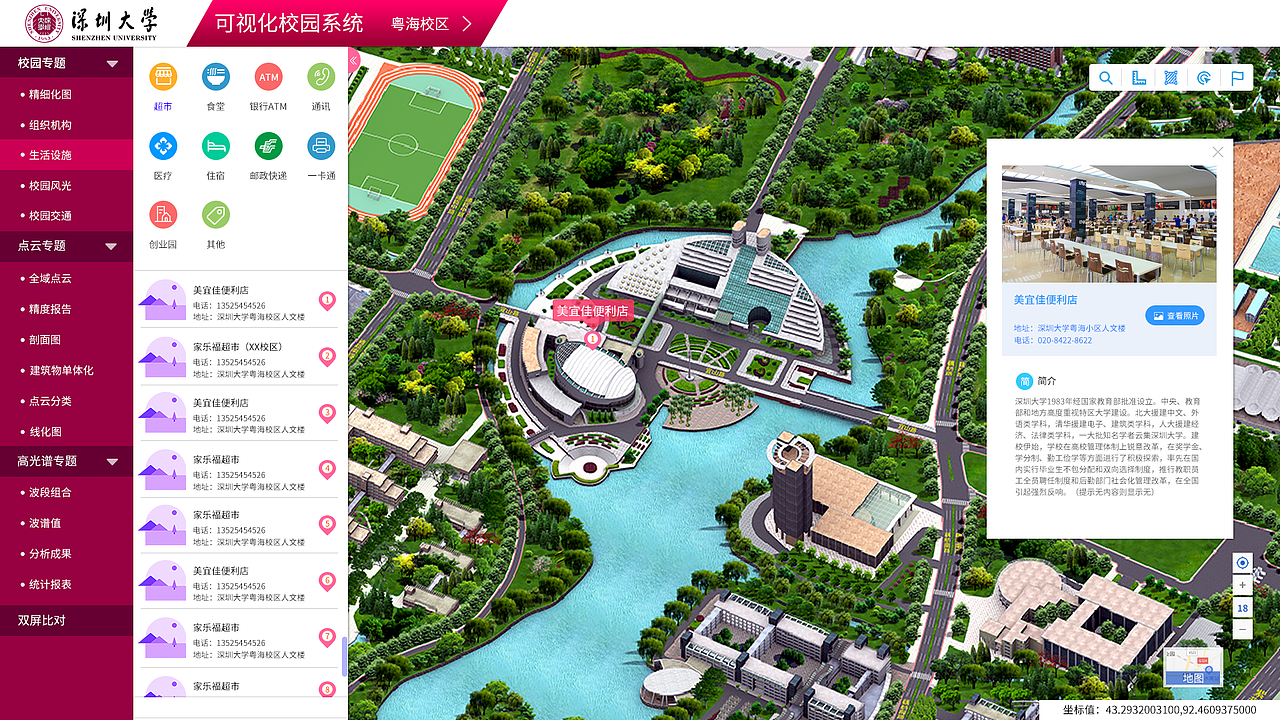Click the 查看照片 view photos button

pos(1175,316)
